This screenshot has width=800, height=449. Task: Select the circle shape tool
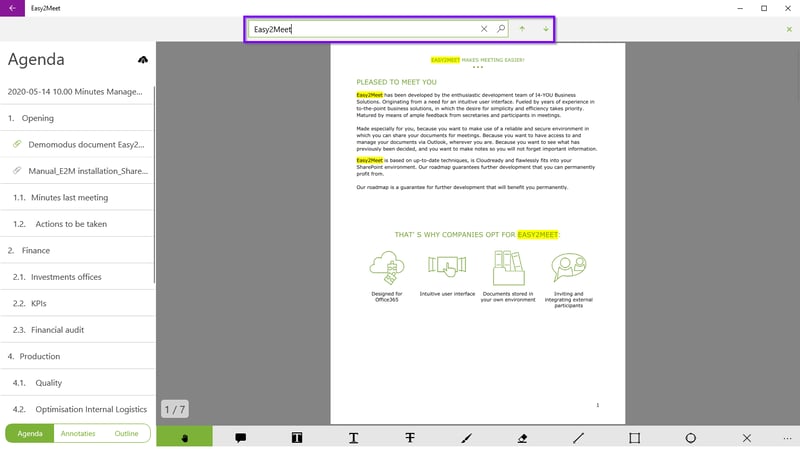click(x=691, y=437)
